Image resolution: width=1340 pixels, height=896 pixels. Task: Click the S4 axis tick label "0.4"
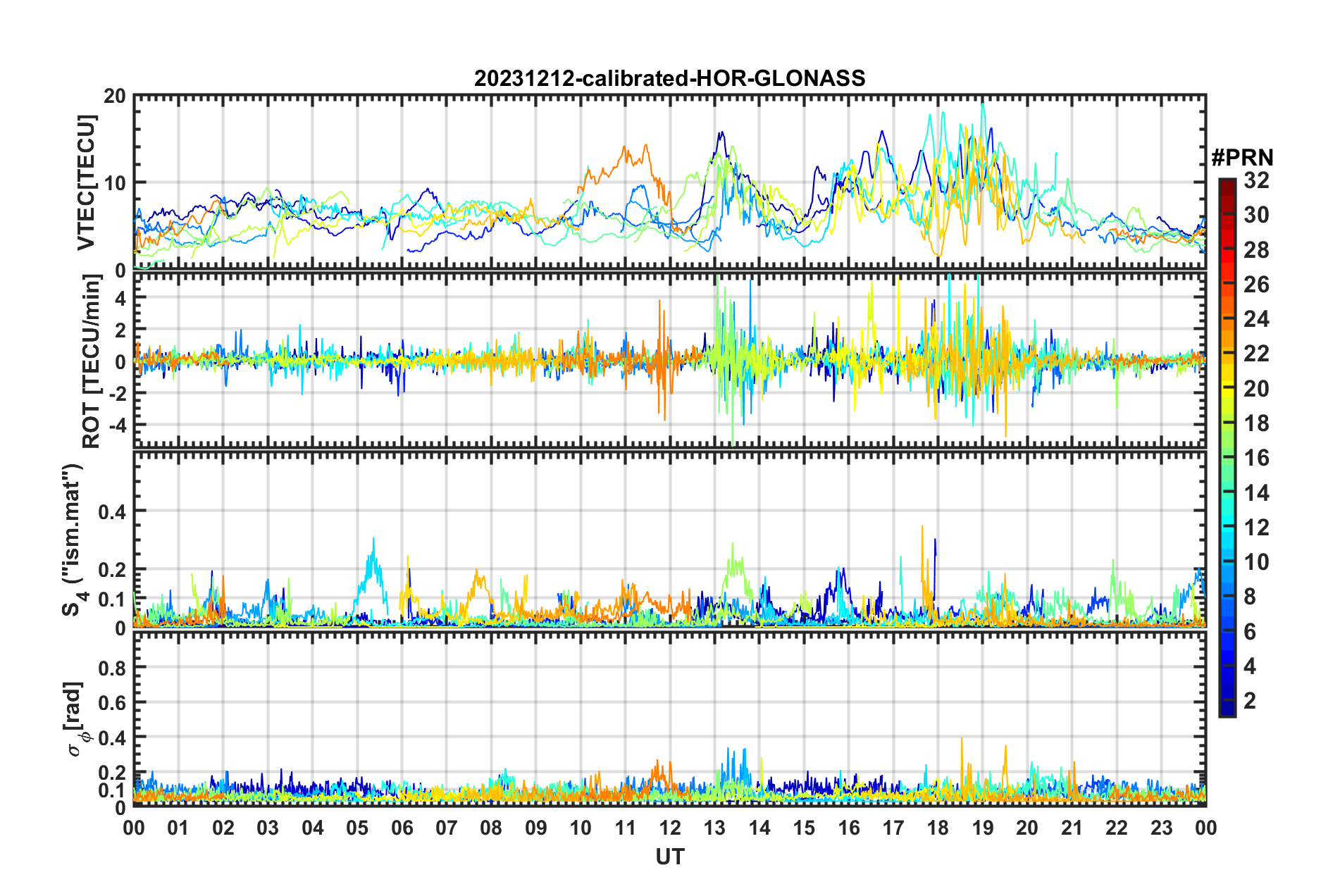(112, 511)
